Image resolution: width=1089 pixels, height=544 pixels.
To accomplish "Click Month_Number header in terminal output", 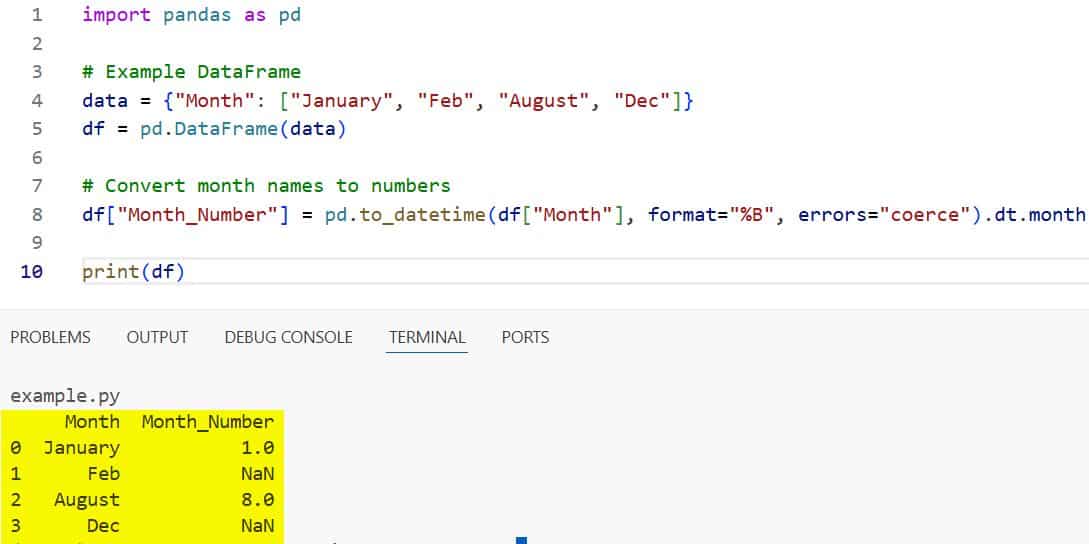I will point(208,422).
